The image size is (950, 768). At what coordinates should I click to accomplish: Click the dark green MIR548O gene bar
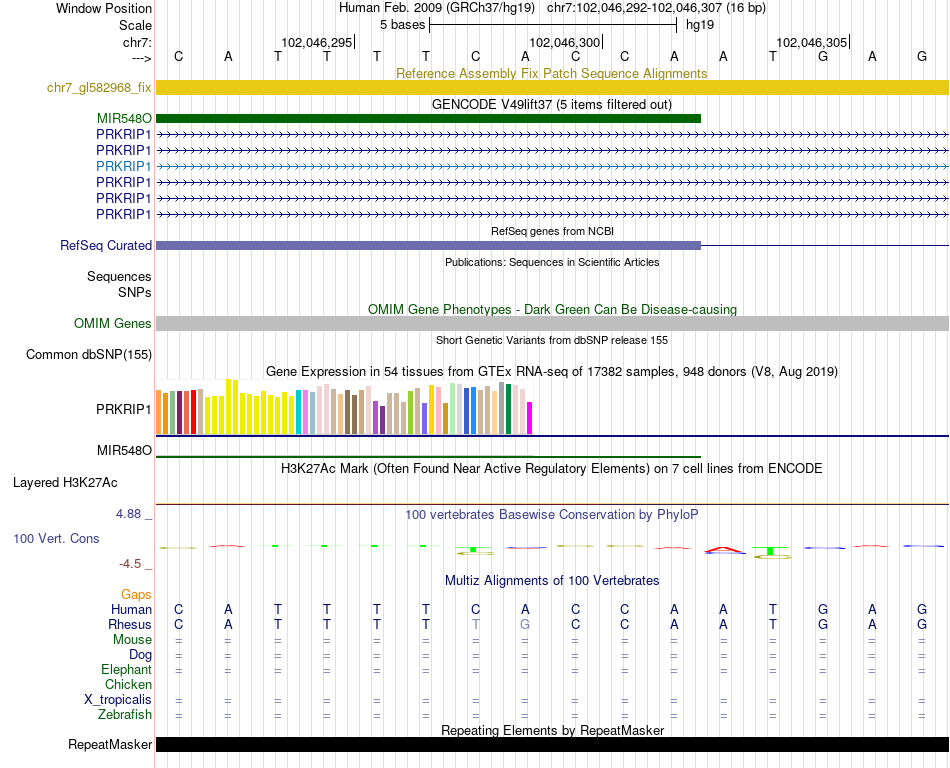coord(428,119)
